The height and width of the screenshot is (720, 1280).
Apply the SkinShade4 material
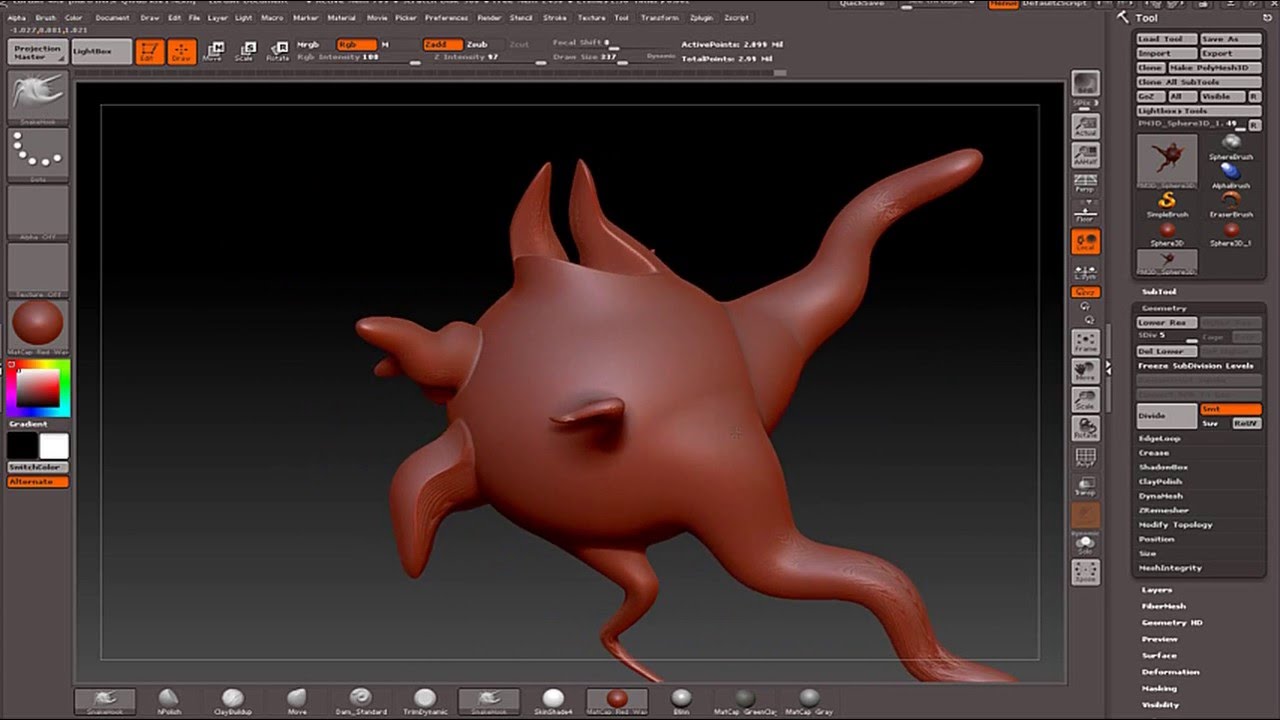click(x=553, y=700)
